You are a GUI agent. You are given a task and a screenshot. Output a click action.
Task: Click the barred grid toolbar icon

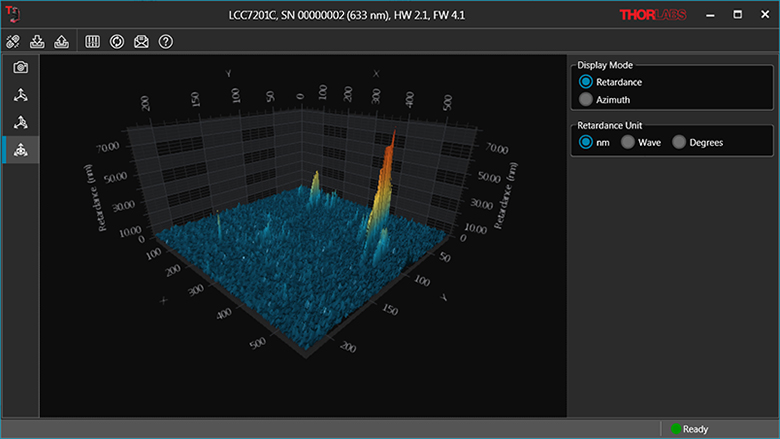click(x=93, y=41)
